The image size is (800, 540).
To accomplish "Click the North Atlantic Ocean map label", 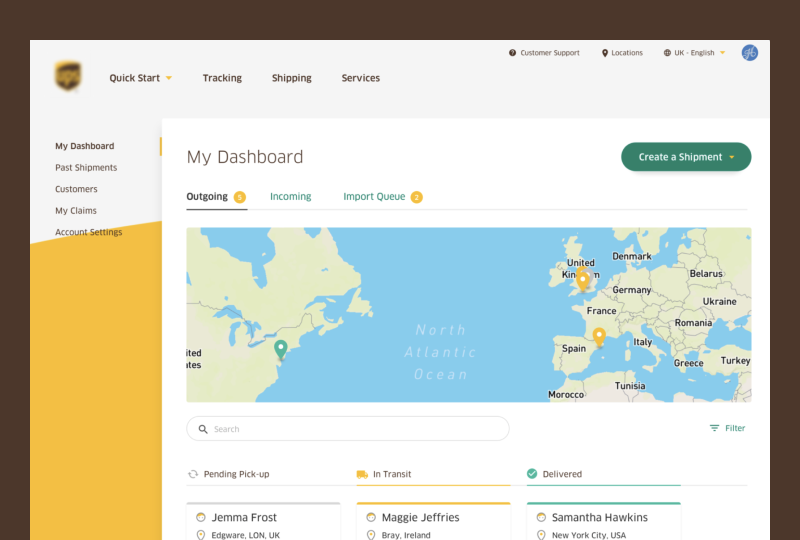I will point(441,352).
